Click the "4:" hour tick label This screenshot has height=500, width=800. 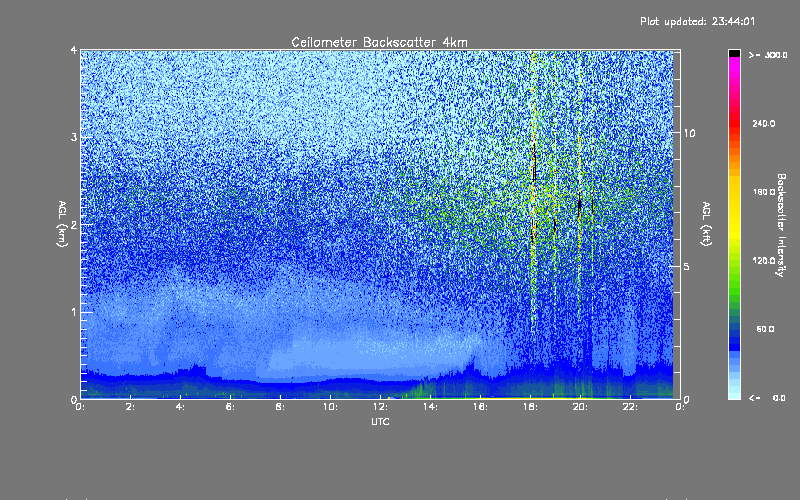(181, 407)
